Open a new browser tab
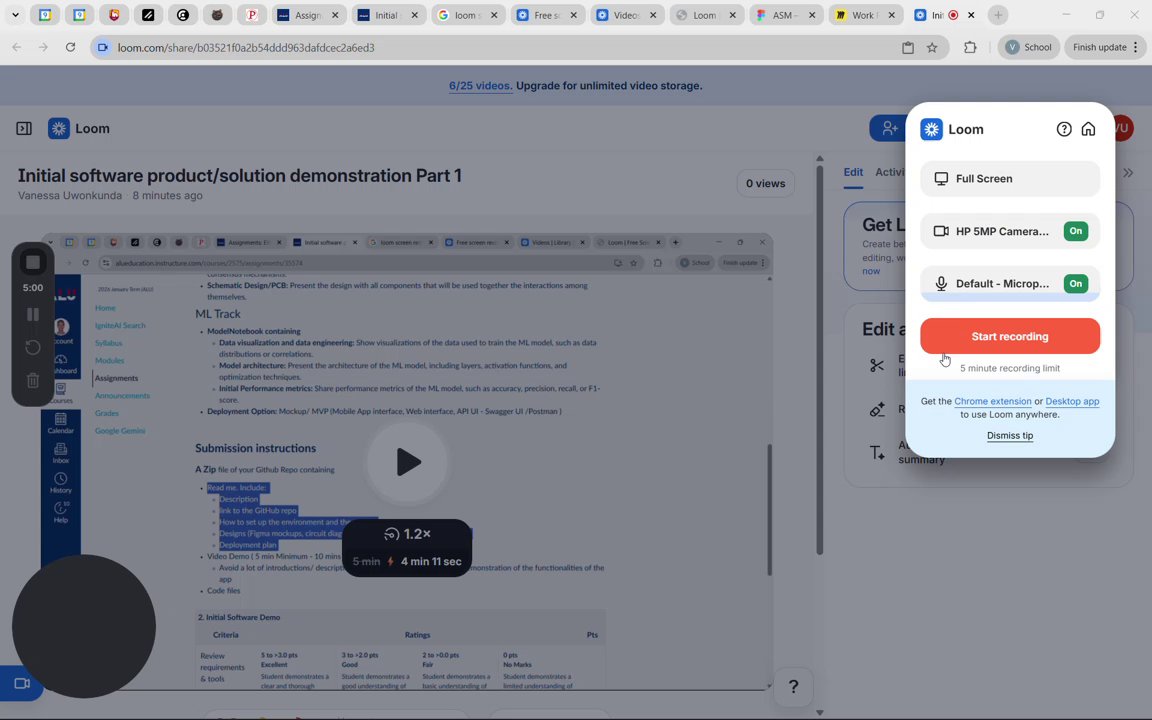 tap(998, 15)
